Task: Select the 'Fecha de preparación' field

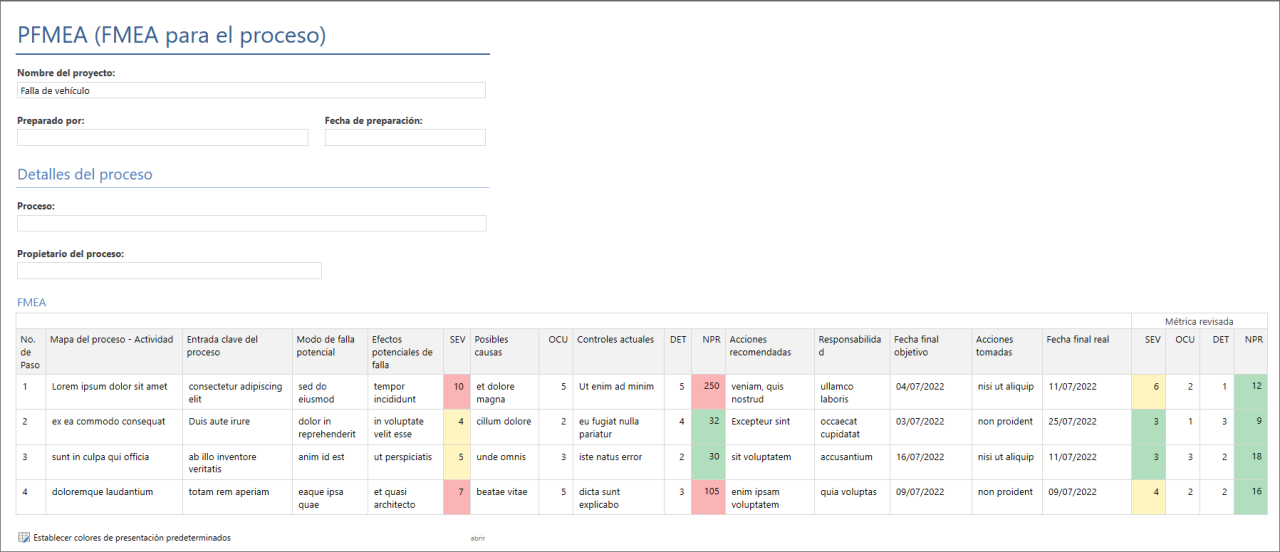Action: 405,138
